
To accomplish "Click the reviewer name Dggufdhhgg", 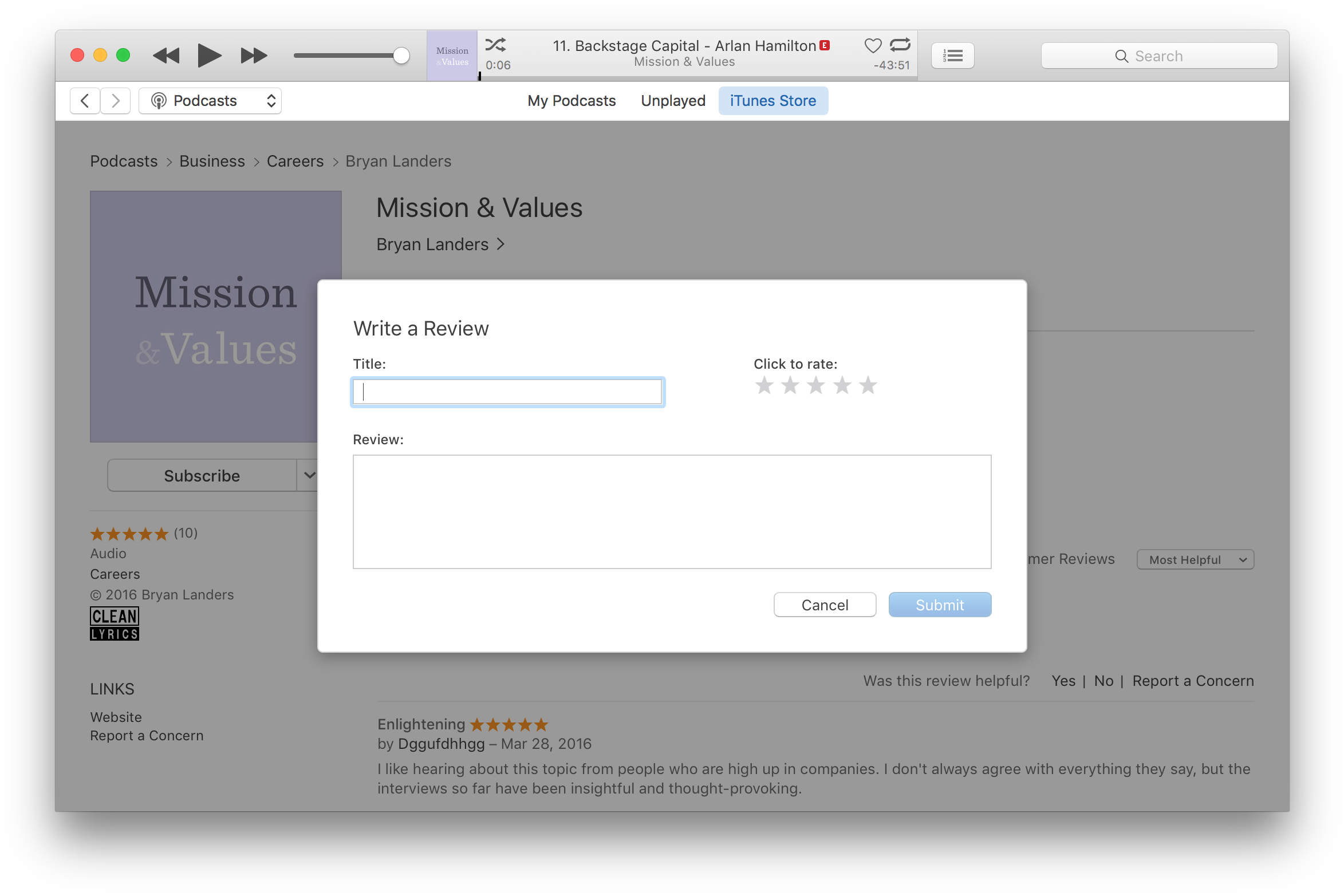I will [441, 744].
